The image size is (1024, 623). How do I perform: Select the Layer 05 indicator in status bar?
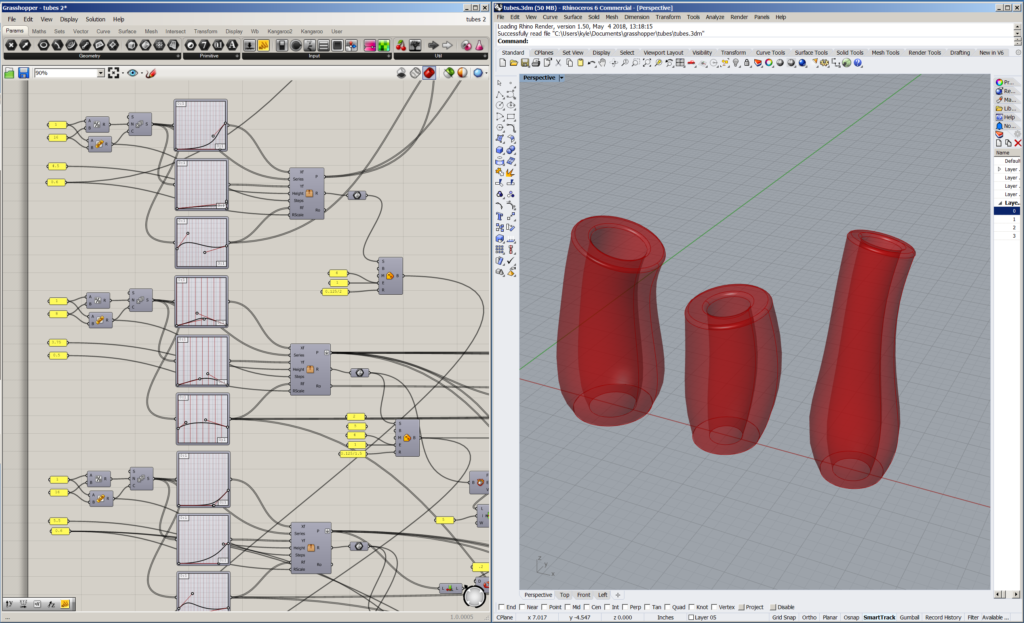[x=703, y=617]
